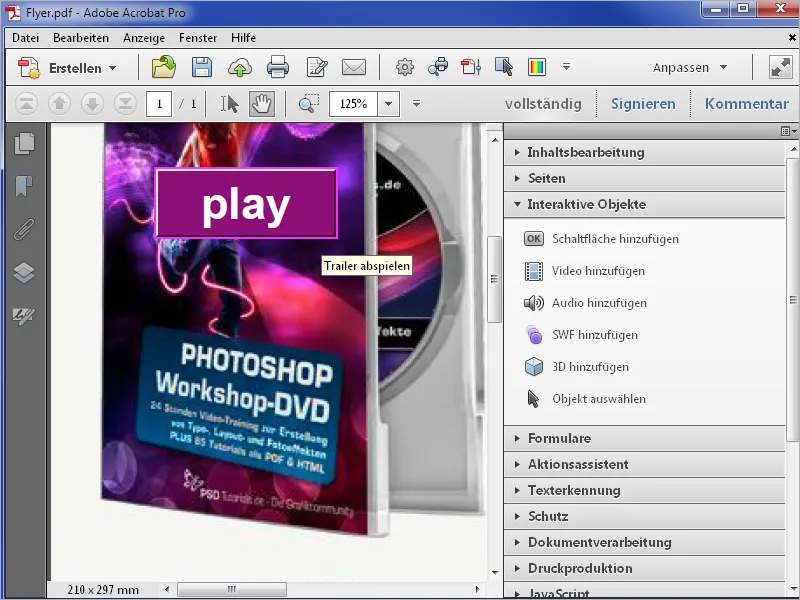Open the Hilfe menu

coord(243,38)
